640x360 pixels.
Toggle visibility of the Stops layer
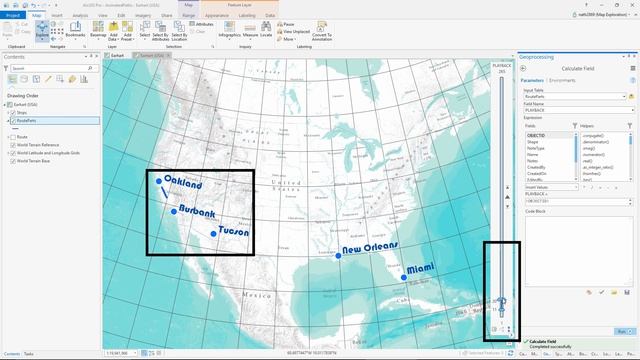pos(13,113)
